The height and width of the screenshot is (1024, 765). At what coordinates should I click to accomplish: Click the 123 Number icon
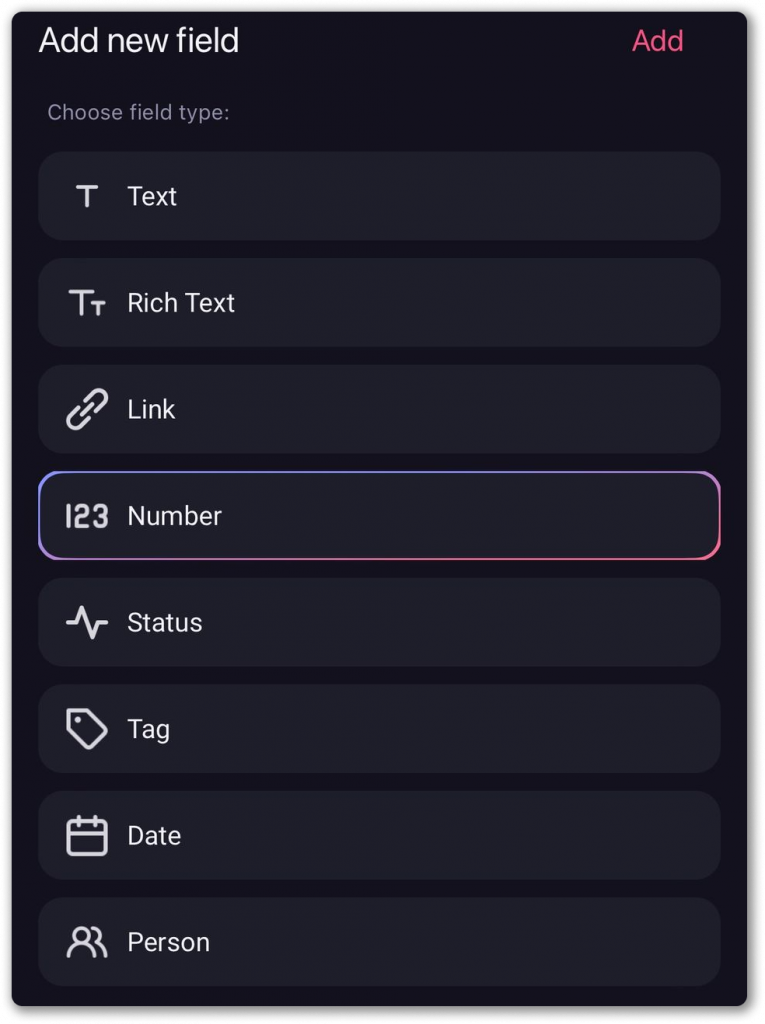87,516
